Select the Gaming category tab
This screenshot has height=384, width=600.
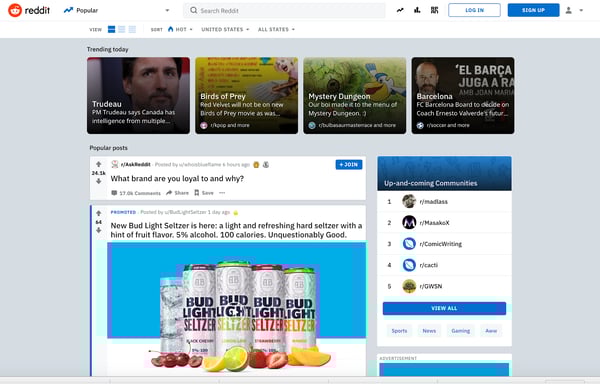pos(461,331)
